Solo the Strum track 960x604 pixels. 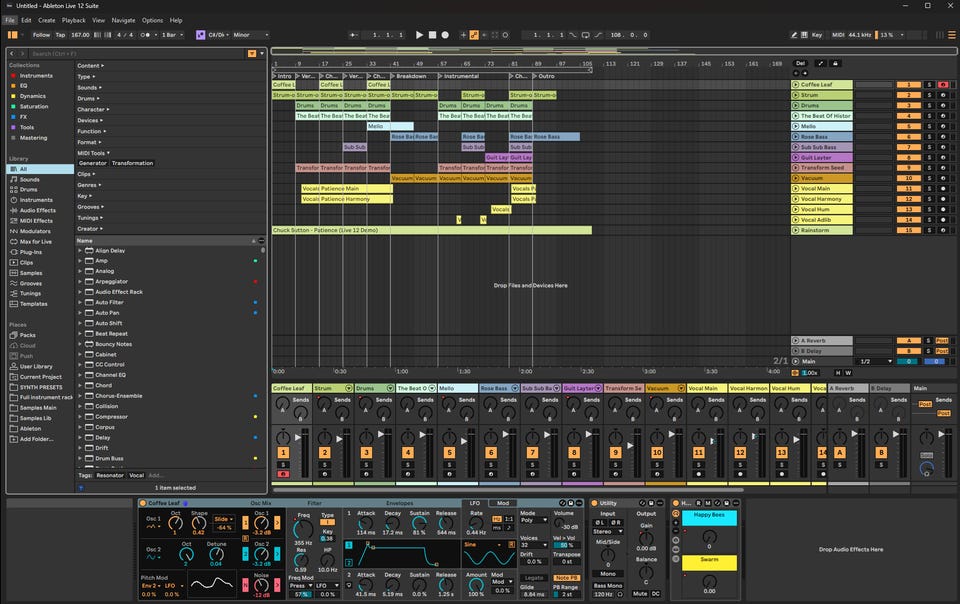pos(928,95)
